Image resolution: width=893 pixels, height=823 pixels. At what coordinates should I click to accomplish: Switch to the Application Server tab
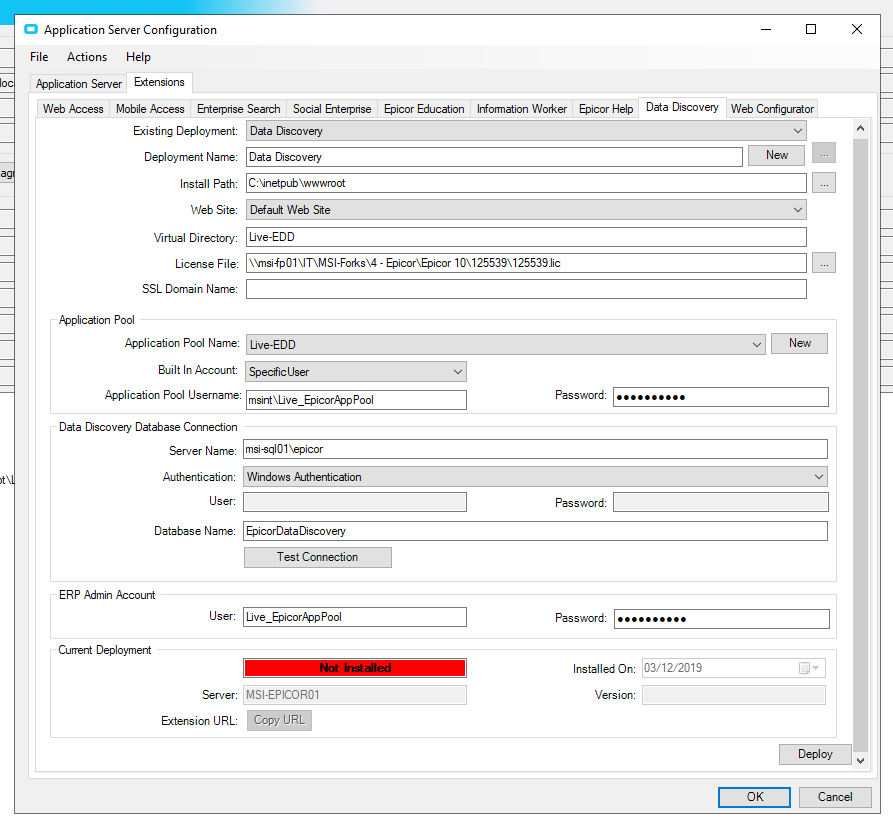tap(79, 84)
